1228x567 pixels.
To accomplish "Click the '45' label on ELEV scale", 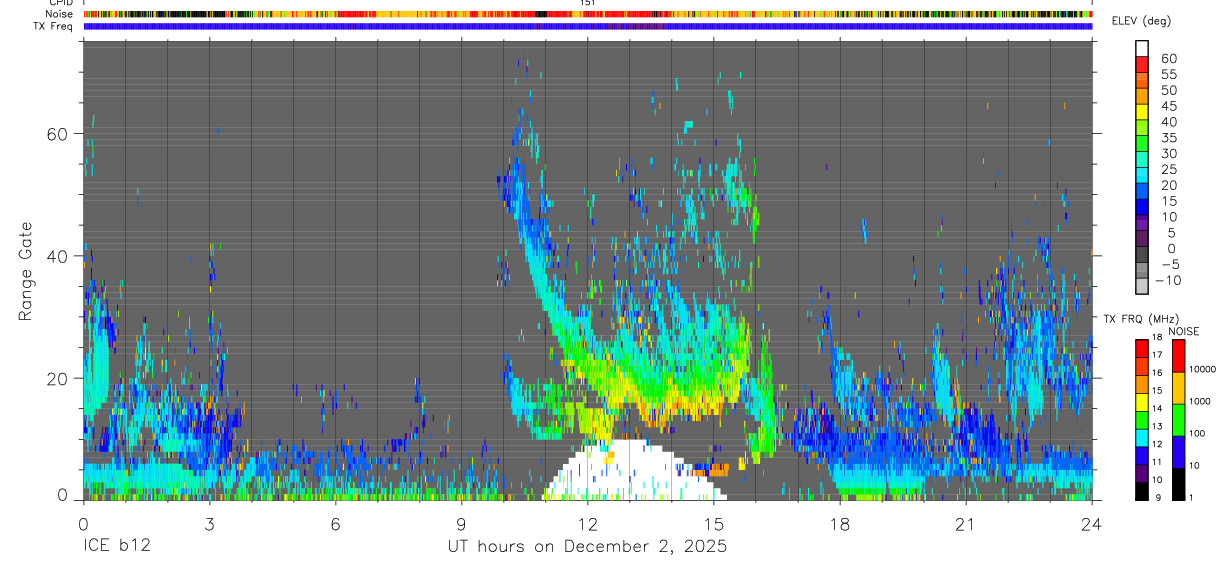I will tap(1167, 106).
